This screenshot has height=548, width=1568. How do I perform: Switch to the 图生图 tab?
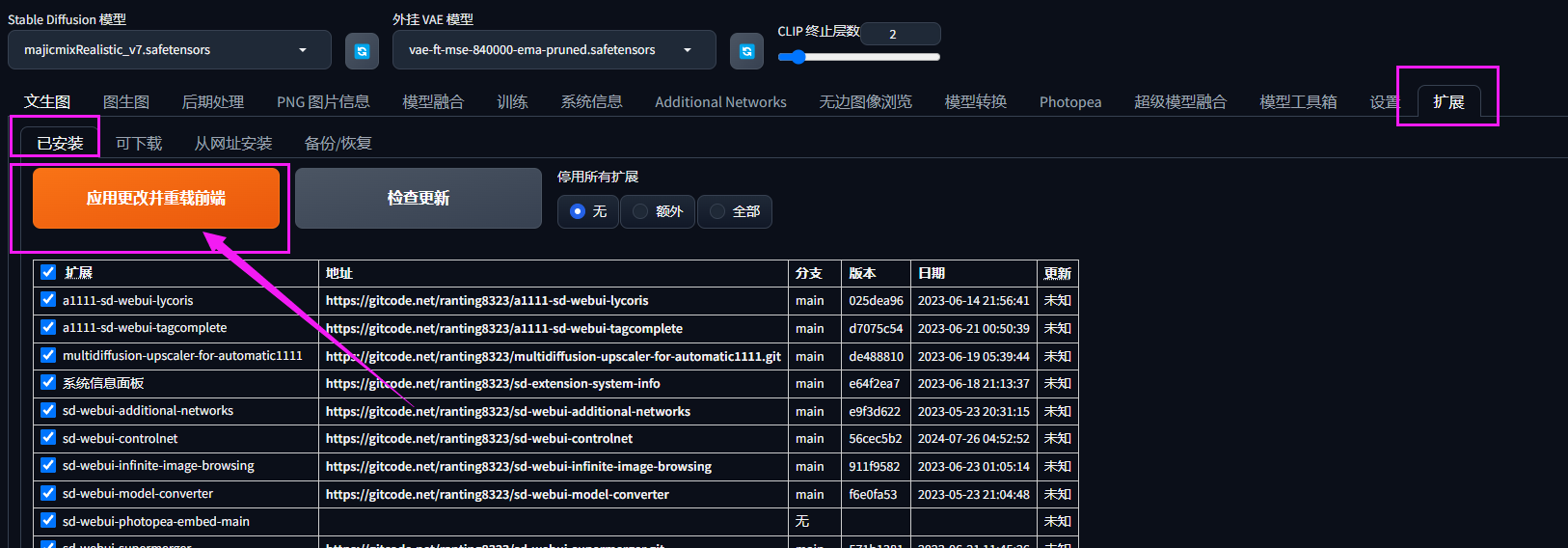click(x=126, y=102)
